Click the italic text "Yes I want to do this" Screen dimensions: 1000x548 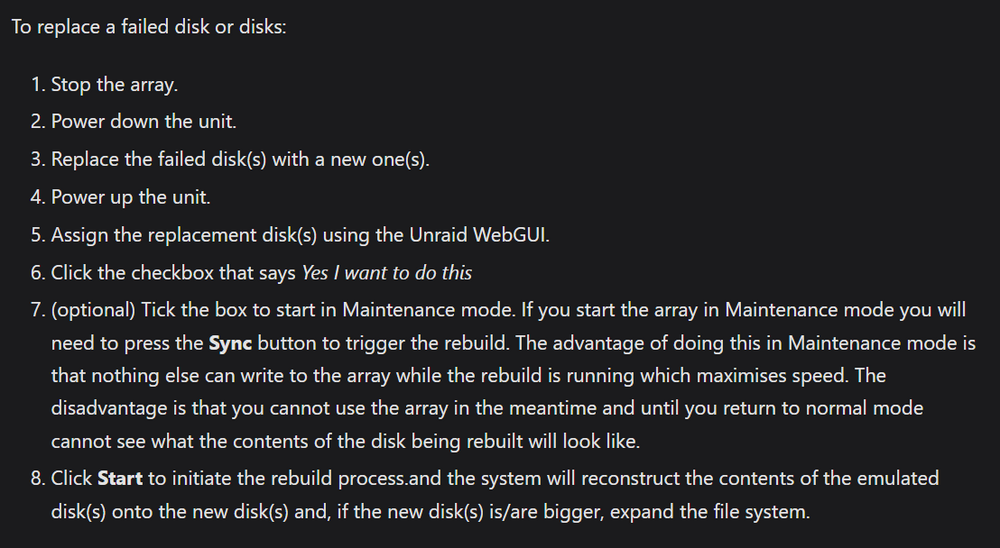point(386,272)
